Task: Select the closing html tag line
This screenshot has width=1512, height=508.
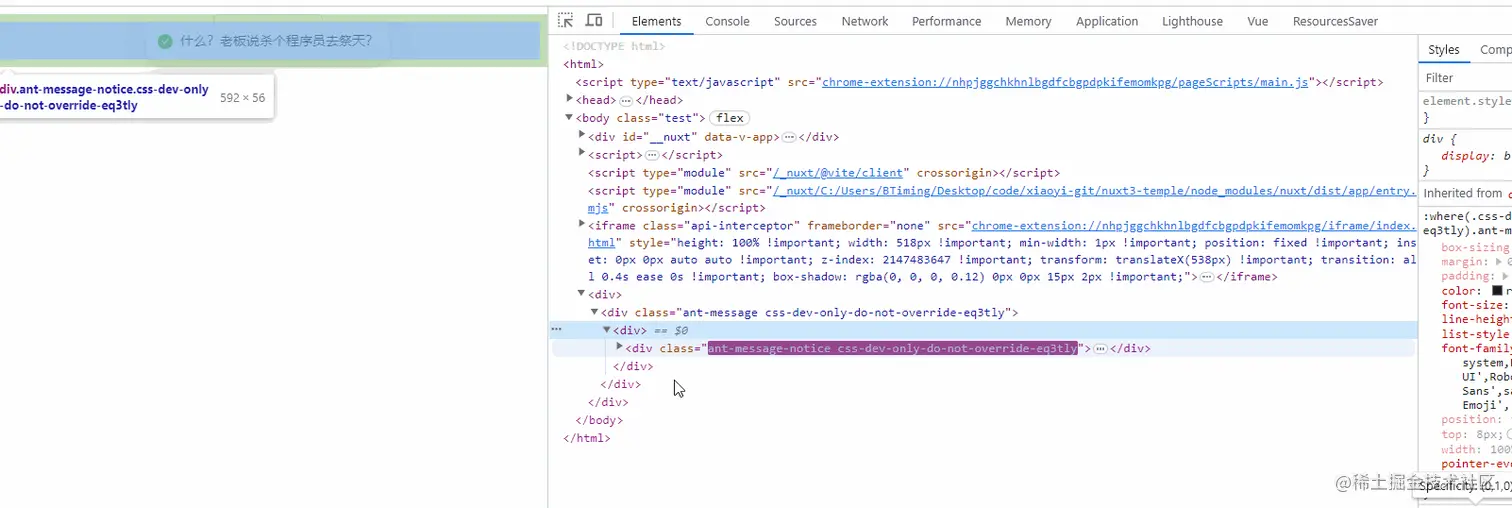Action: coord(587,438)
